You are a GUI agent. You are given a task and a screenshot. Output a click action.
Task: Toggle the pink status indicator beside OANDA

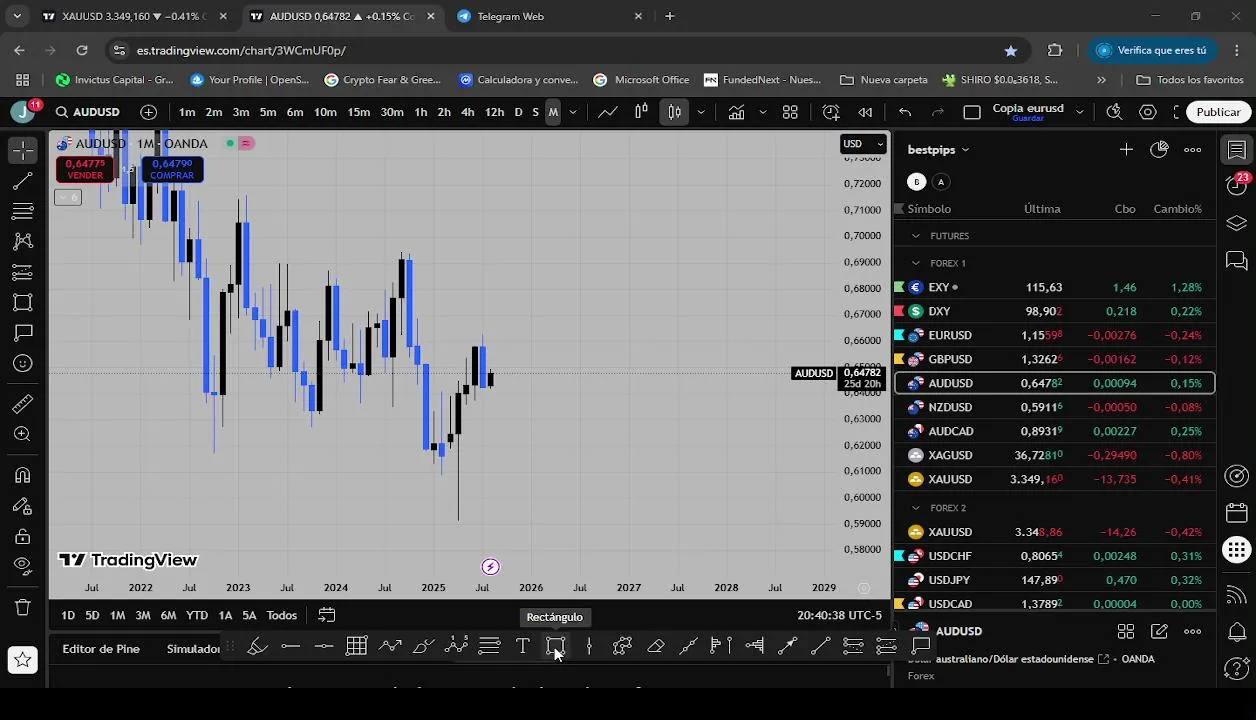[246, 143]
